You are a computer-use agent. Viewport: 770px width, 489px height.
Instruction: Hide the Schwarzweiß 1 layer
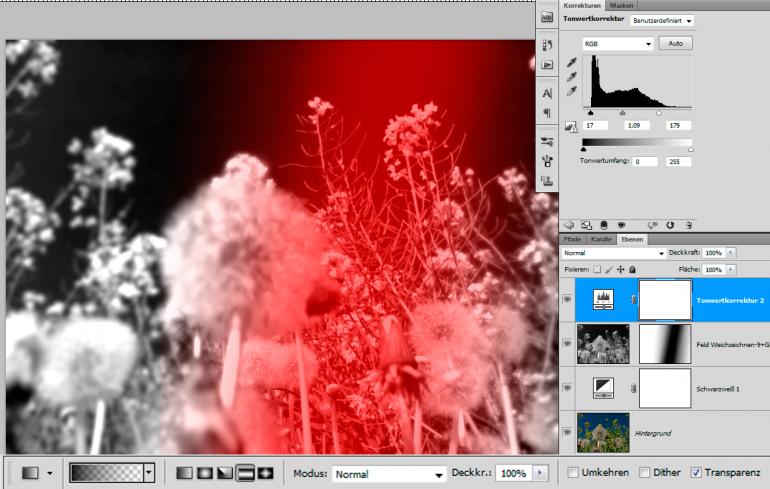click(x=567, y=388)
